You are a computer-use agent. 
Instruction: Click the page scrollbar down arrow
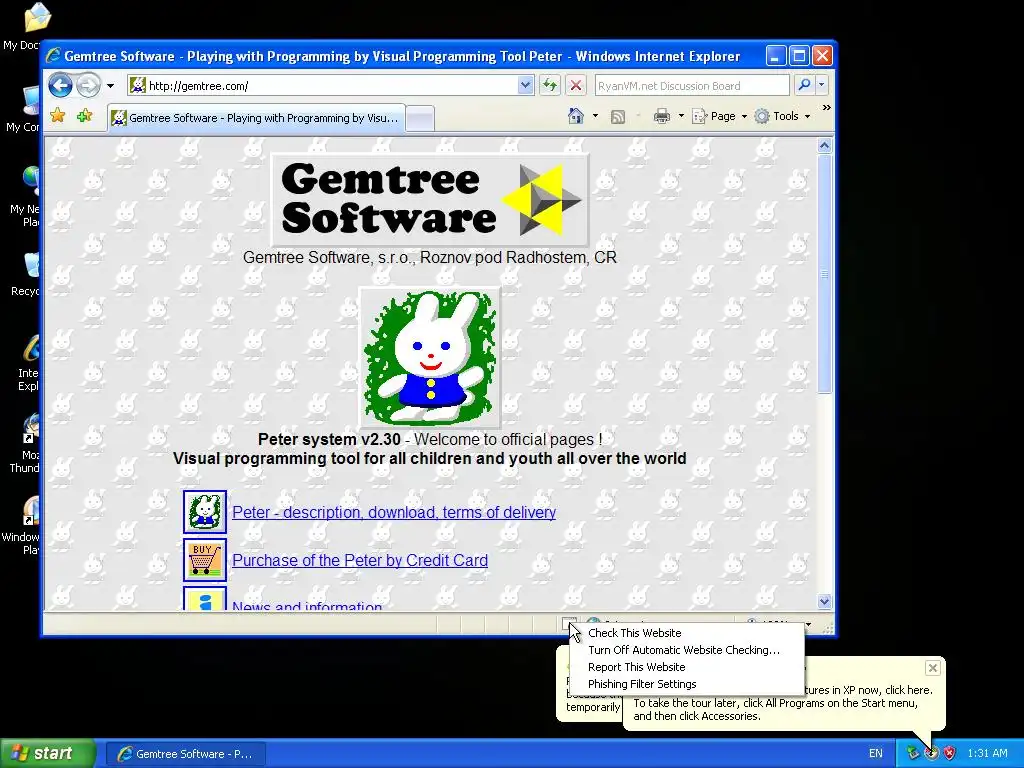tap(824, 601)
